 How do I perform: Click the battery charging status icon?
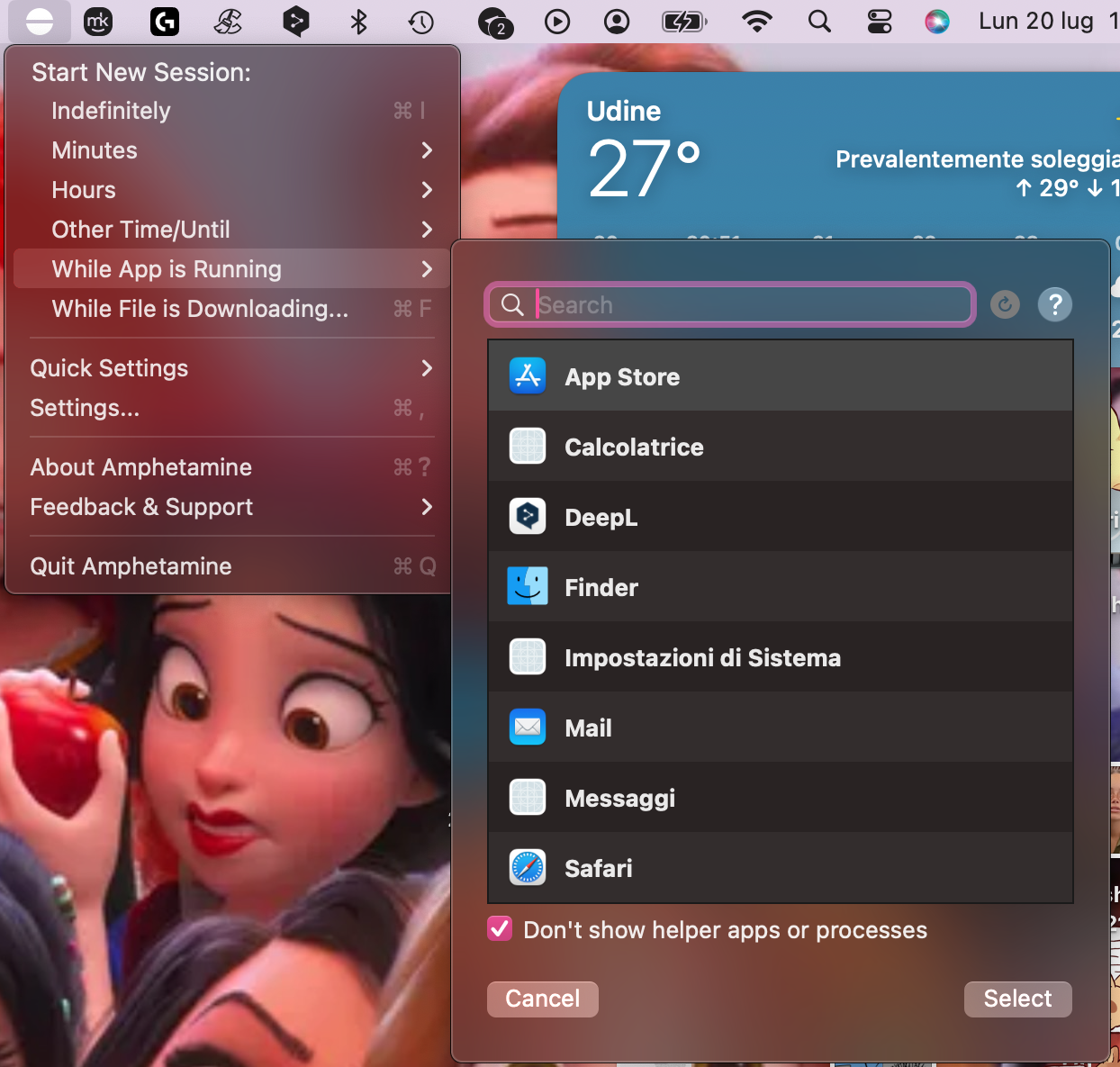[684, 21]
